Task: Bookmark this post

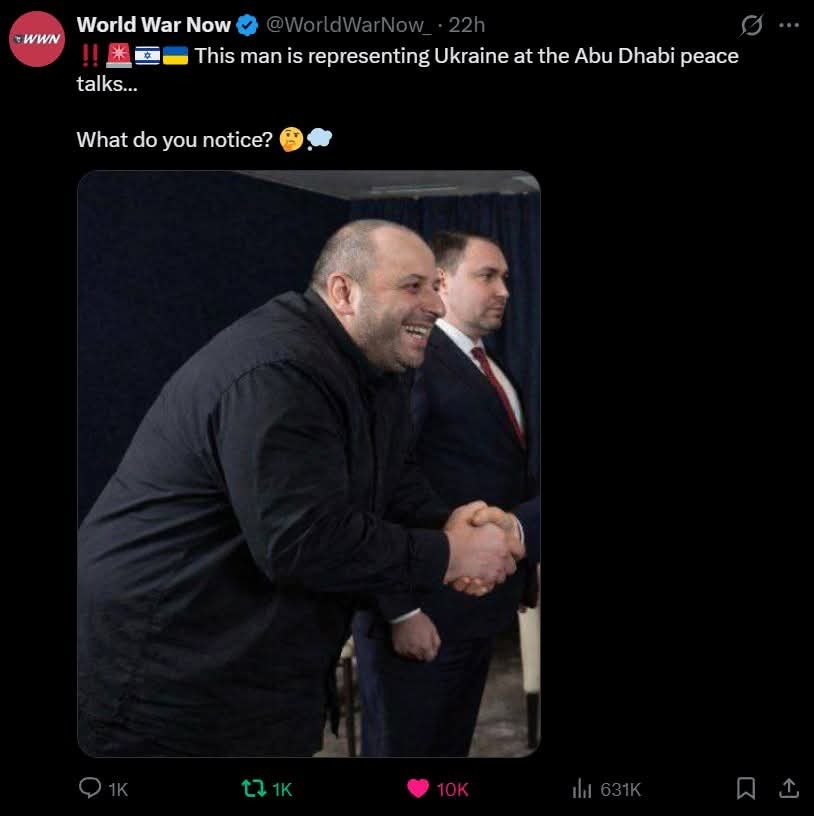Action: pyautogui.click(x=746, y=788)
